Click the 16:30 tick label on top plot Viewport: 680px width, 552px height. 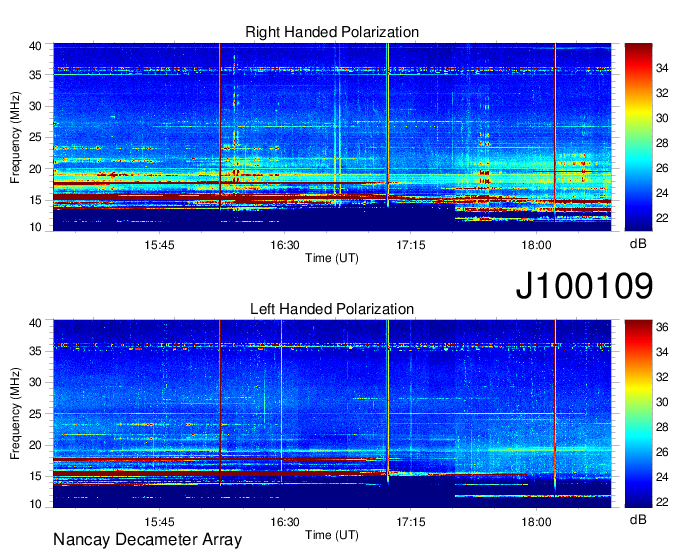[285, 245]
